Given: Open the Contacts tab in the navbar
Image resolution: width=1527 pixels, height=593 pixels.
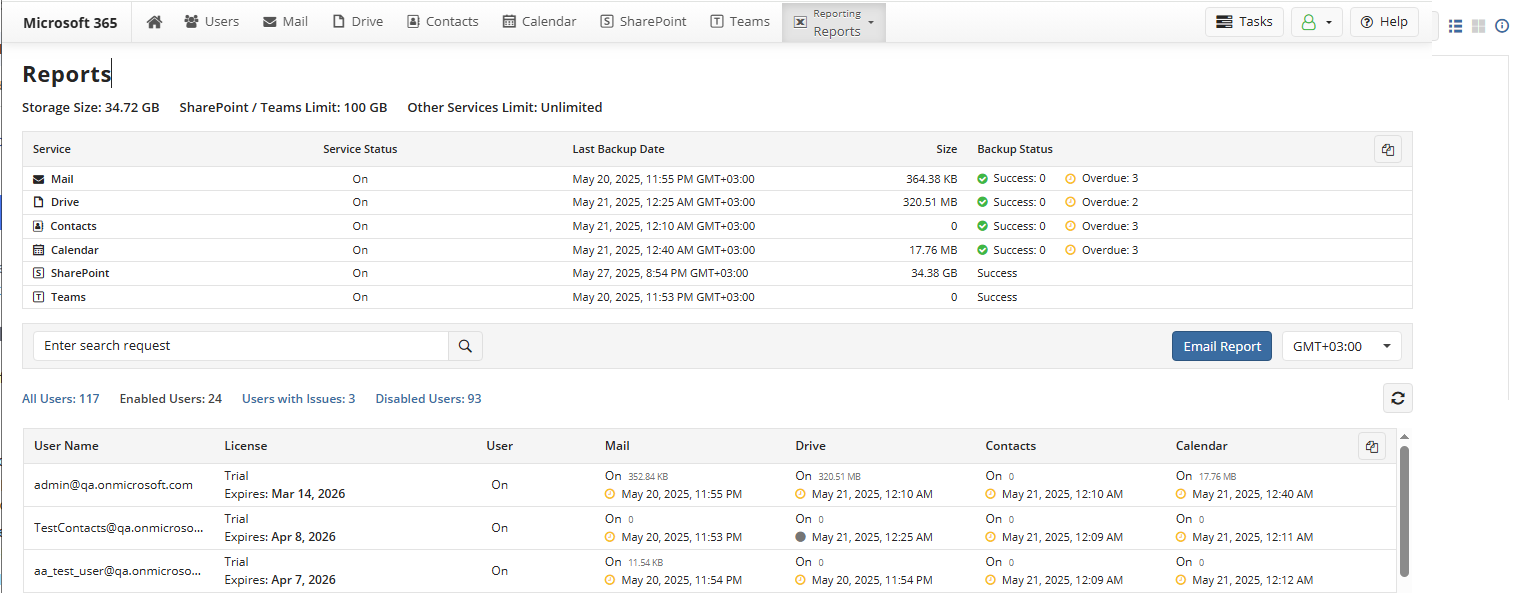Looking at the screenshot, I should tap(443, 21).
